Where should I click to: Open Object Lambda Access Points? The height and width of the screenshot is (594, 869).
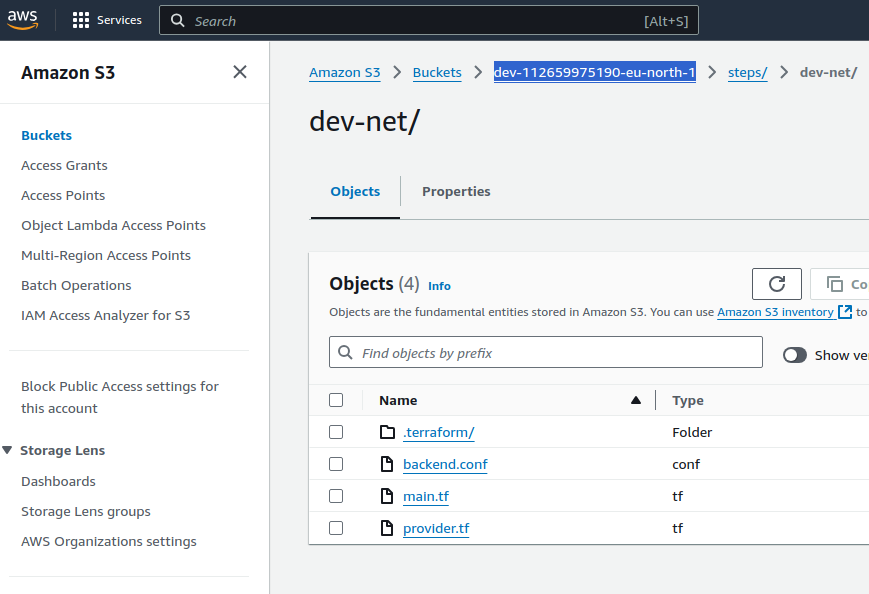click(x=114, y=225)
